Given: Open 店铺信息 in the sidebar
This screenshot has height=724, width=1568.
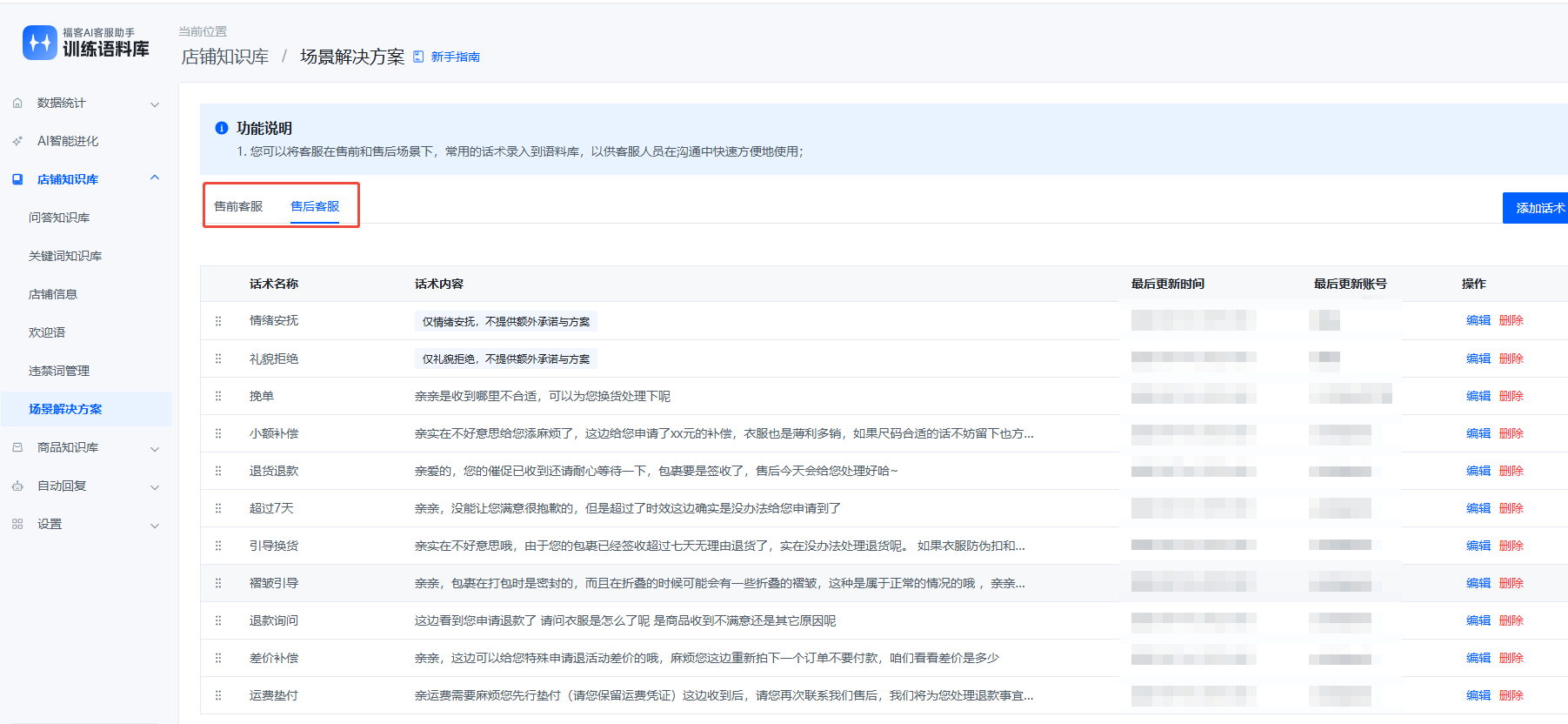Looking at the screenshot, I should 53,294.
